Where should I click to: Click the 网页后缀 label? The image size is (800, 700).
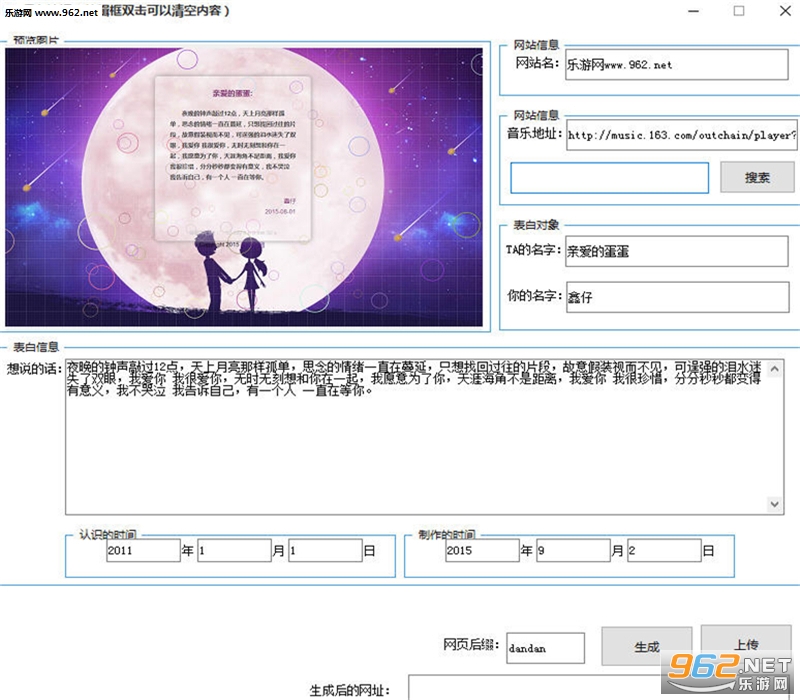[471, 644]
